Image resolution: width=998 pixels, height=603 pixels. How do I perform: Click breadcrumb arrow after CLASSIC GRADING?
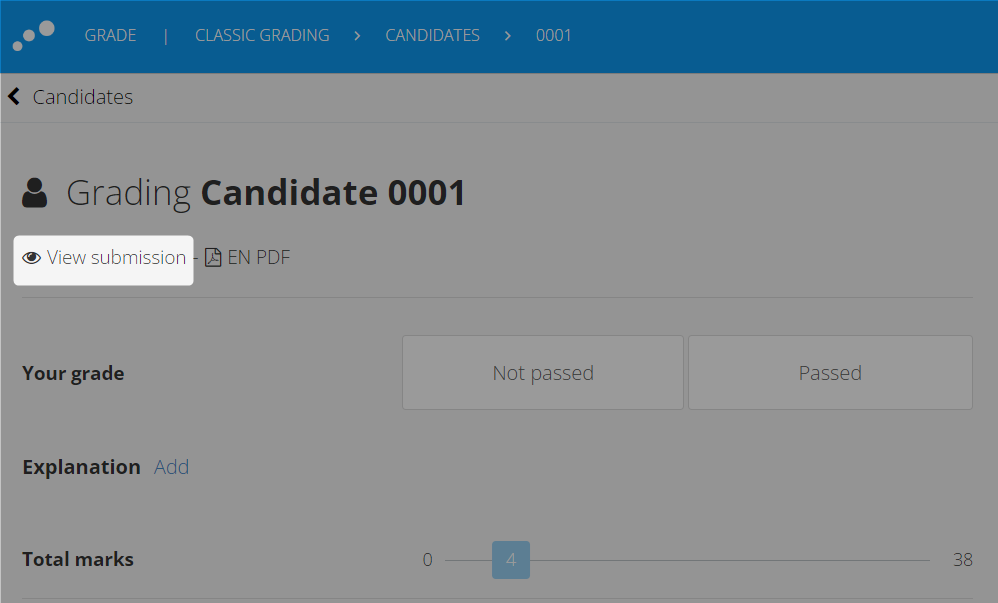pos(357,36)
